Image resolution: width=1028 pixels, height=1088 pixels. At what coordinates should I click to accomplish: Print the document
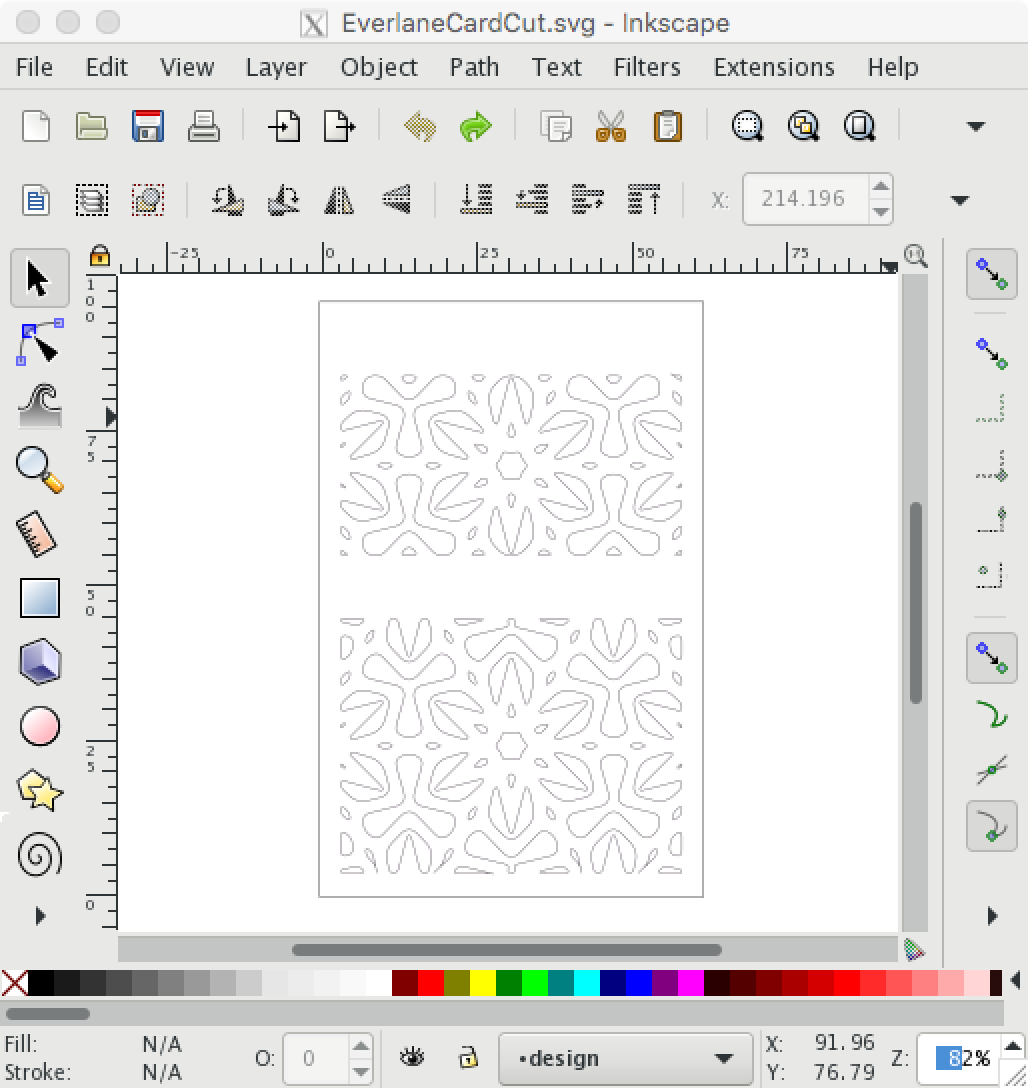(x=204, y=126)
